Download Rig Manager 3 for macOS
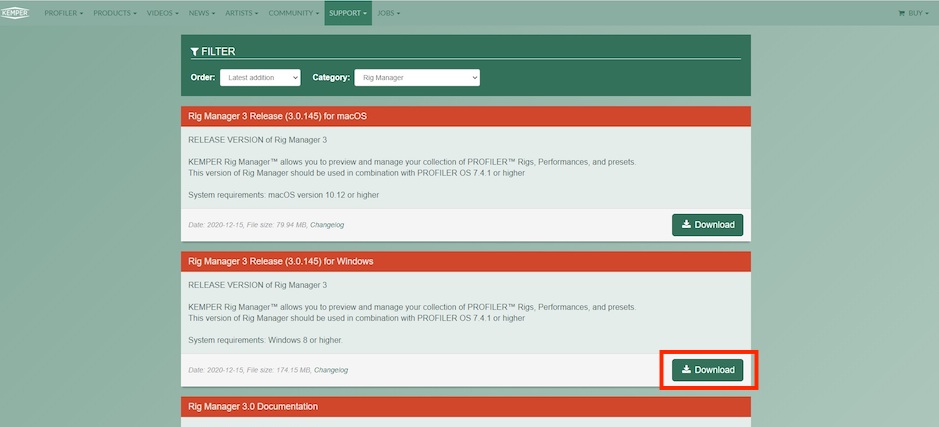The image size is (939, 427). pos(707,225)
